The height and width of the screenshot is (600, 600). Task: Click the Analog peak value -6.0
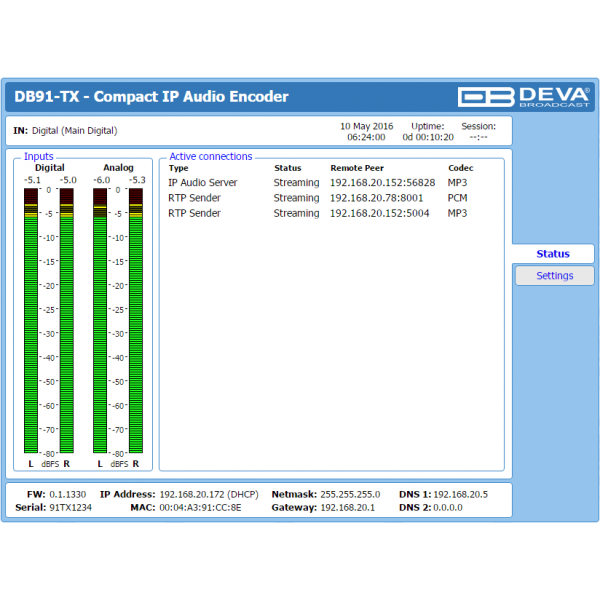(x=102, y=180)
